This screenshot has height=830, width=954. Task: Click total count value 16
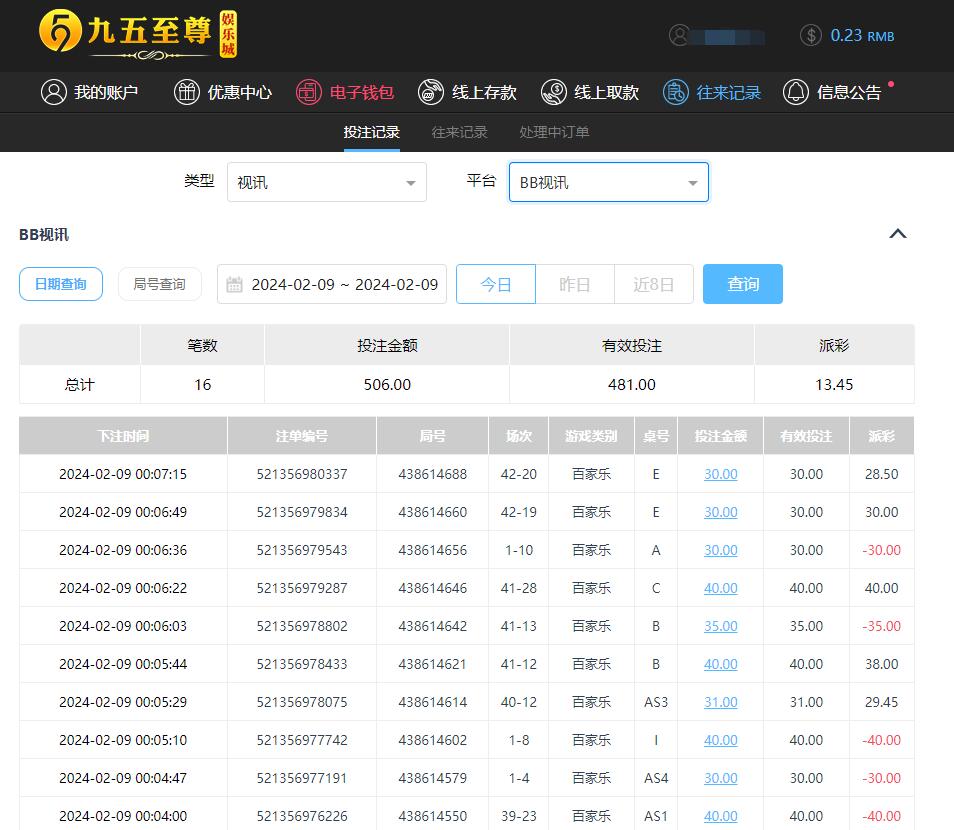(x=203, y=385)
